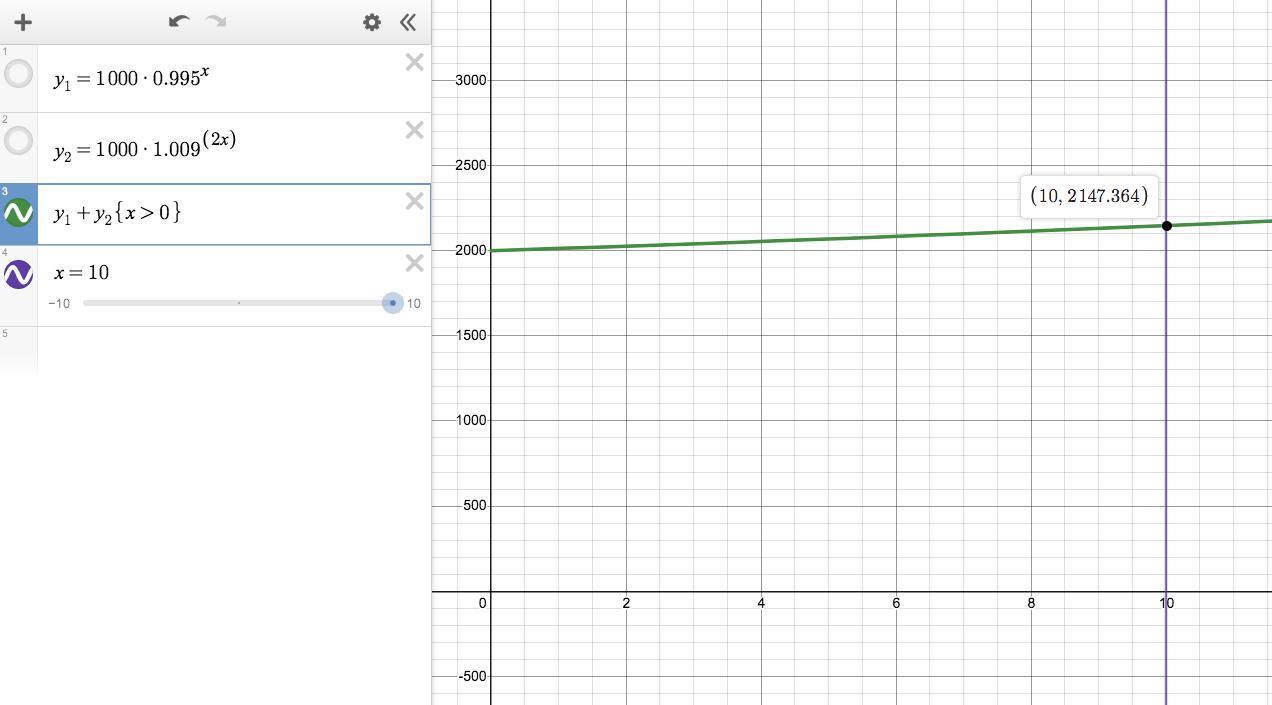Delete the x=10 expression row
The width and height of the screenshot is (1272, 705).
click(x=414, y=263)
